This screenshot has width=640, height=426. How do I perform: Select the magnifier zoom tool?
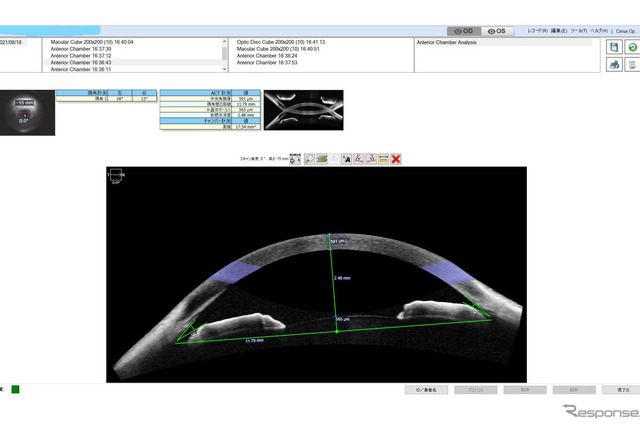point(309,159)
